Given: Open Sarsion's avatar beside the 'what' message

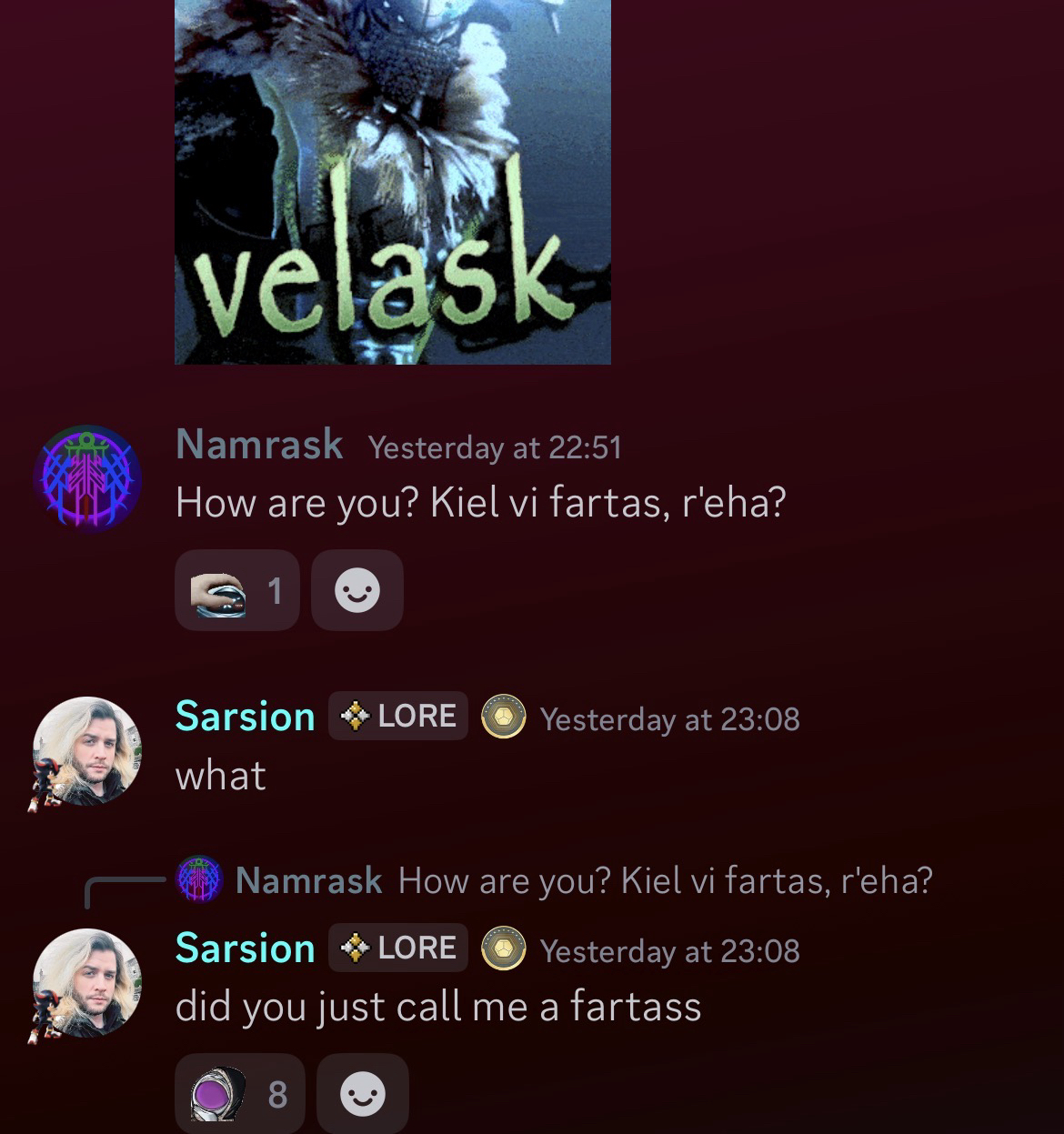Looking at the screenshot, I should 87,751.
